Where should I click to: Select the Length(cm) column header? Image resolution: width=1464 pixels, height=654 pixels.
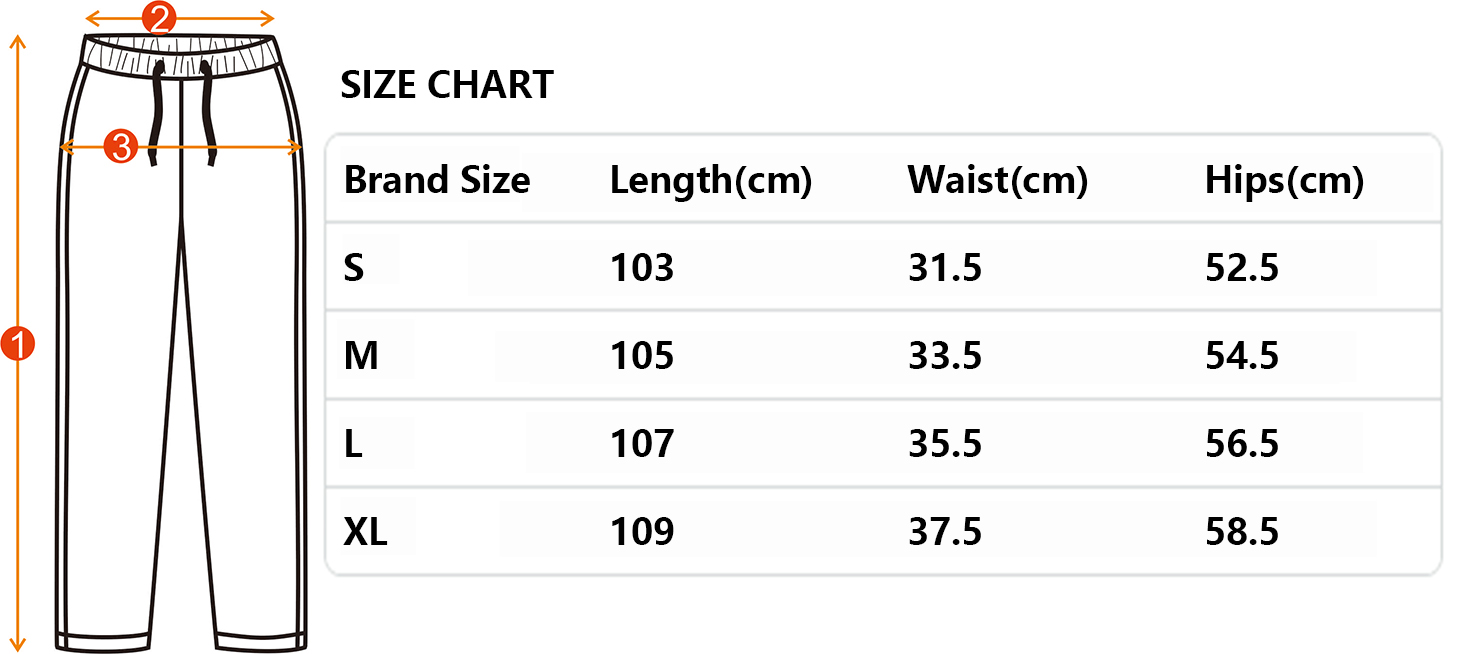[710, 181]
